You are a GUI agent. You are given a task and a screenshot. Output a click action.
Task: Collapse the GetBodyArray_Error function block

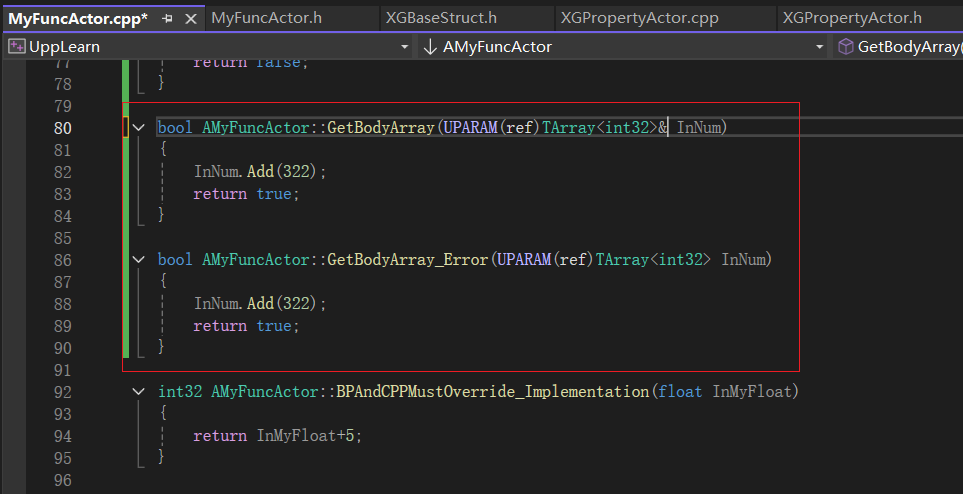tap(139, 260)
